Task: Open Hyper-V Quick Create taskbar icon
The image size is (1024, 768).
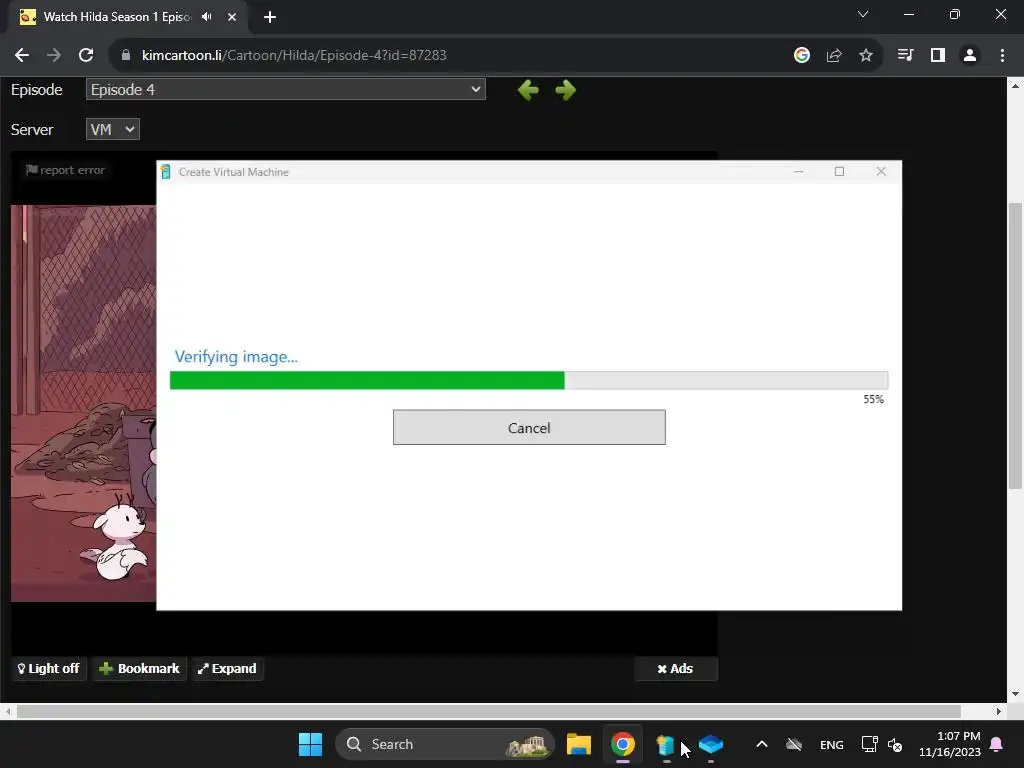Action: coord(666,744)
